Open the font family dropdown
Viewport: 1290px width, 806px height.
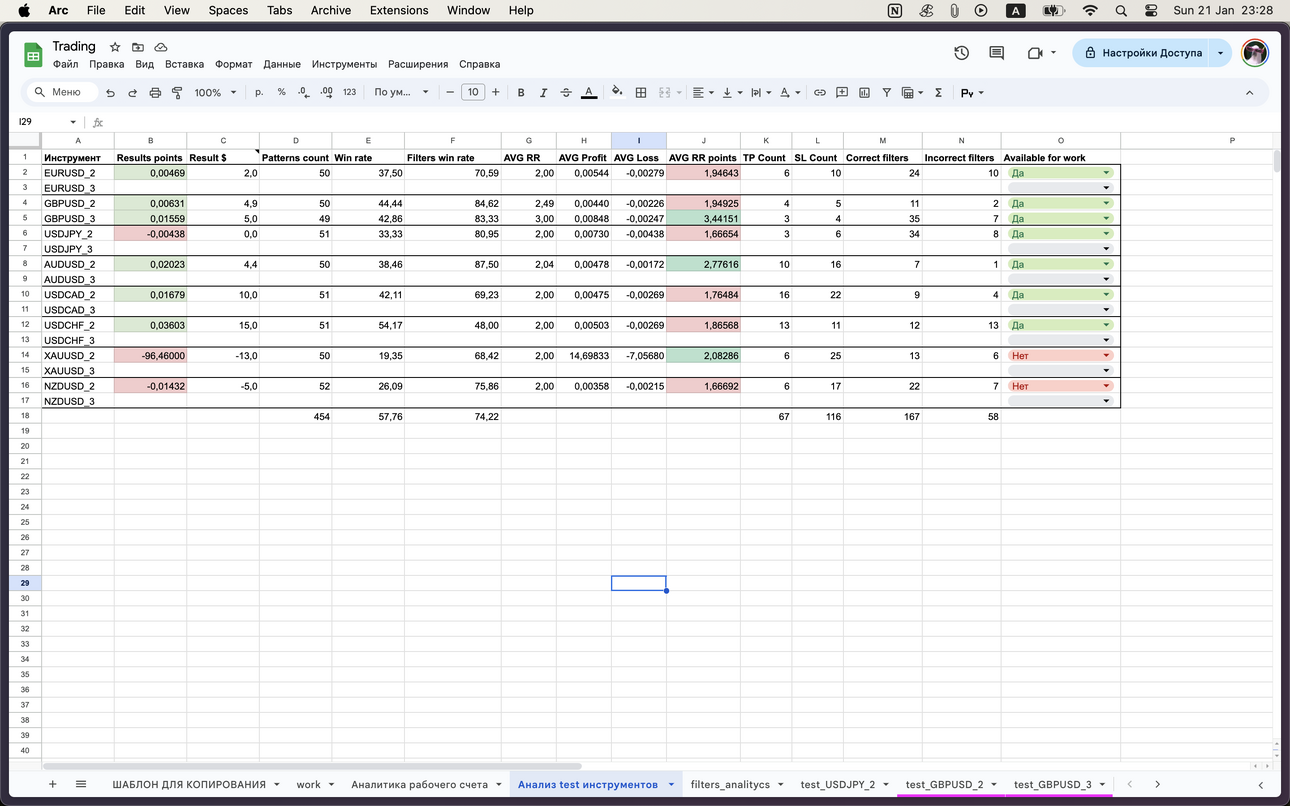pyautogui.click(x=401, y=92)
